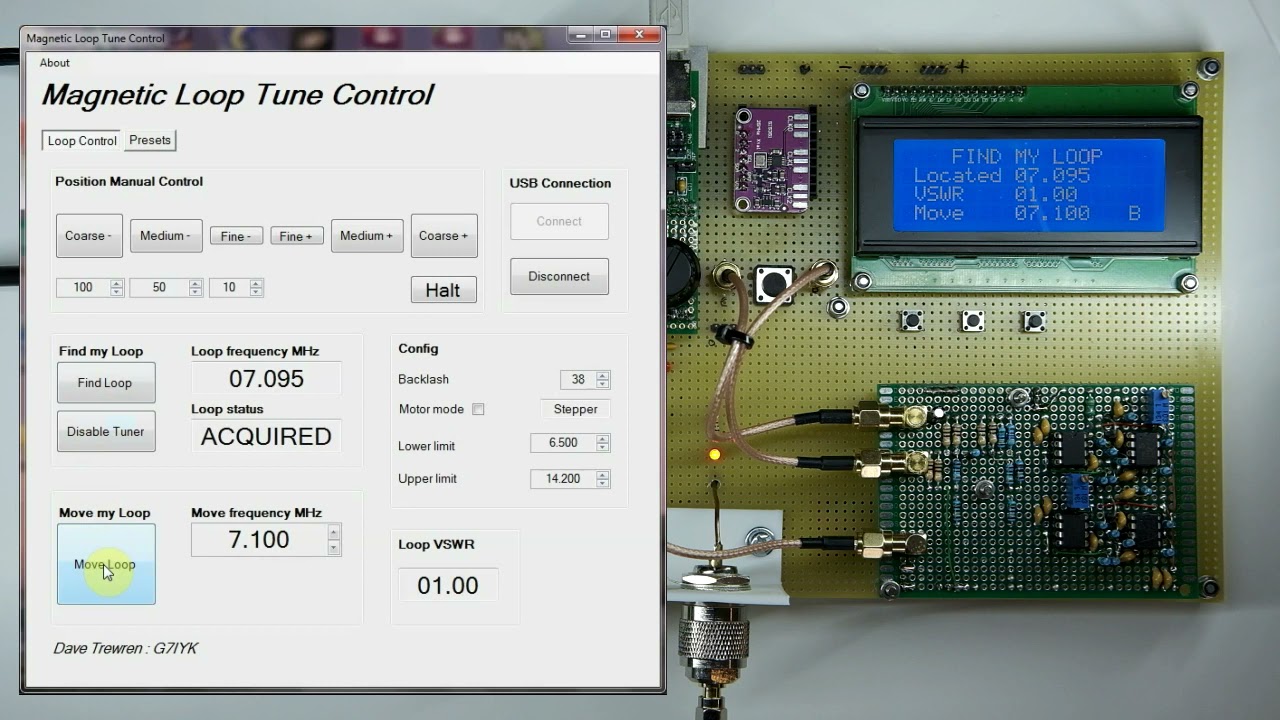Click the Fine - button

tap(237, 236)
